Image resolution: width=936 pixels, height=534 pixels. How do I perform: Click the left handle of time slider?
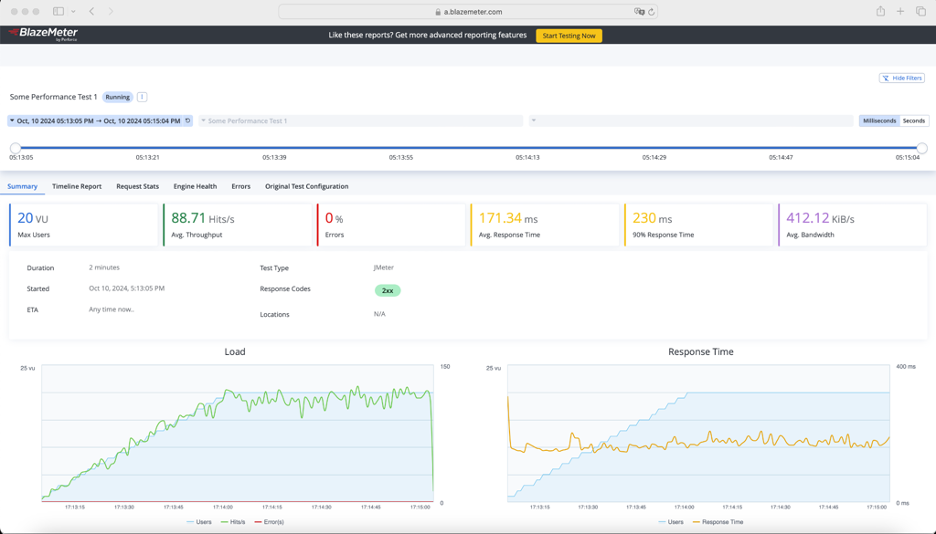point(16,148)
